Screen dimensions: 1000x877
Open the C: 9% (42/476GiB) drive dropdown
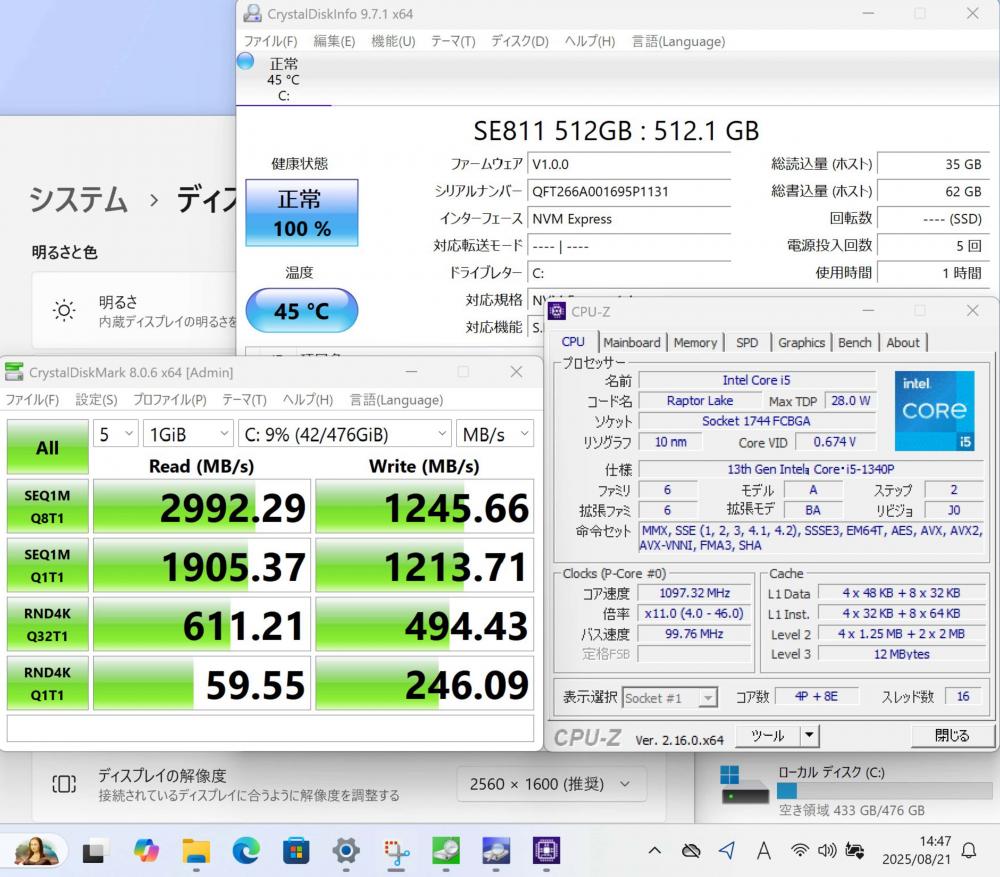point(345,434)
